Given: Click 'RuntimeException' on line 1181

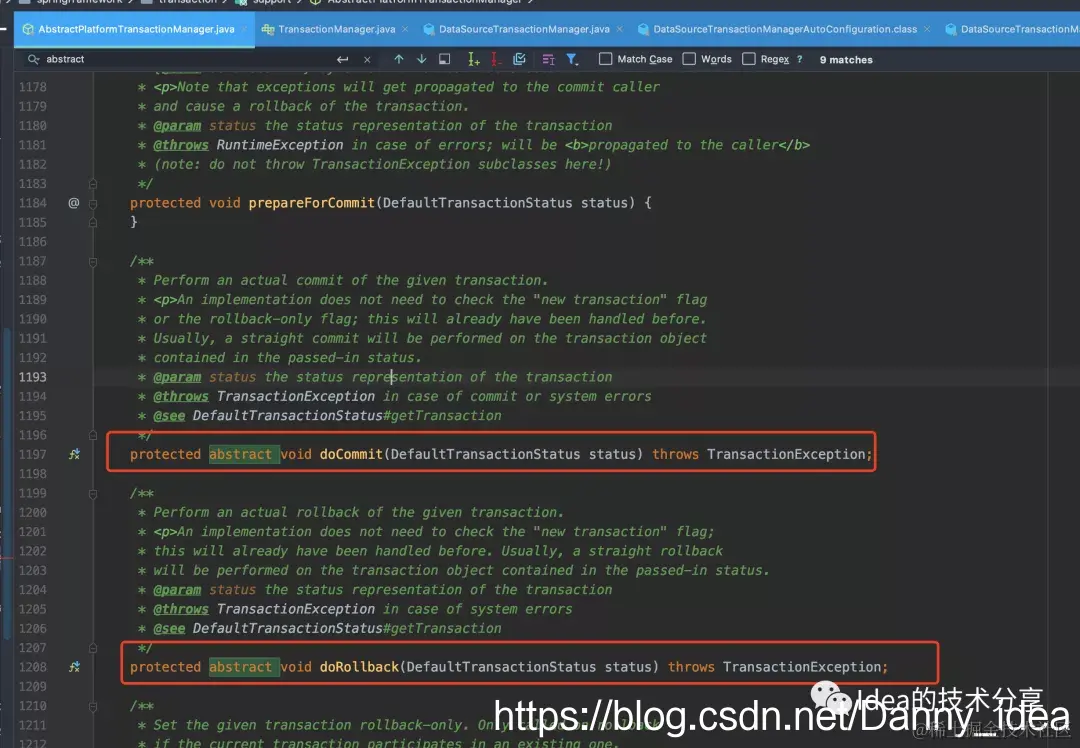Looking at the screenshot, I should tap(280, 145).
